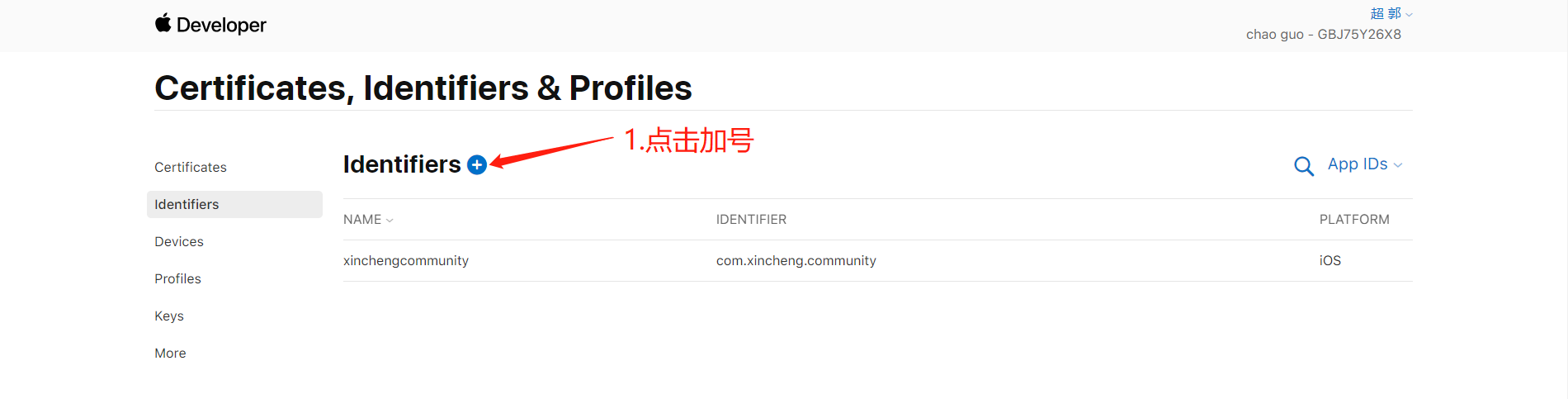This screenshot has height=399, width=1568.
Task: Click the Apple logo in the header
Action: click(x=163, y=23)
